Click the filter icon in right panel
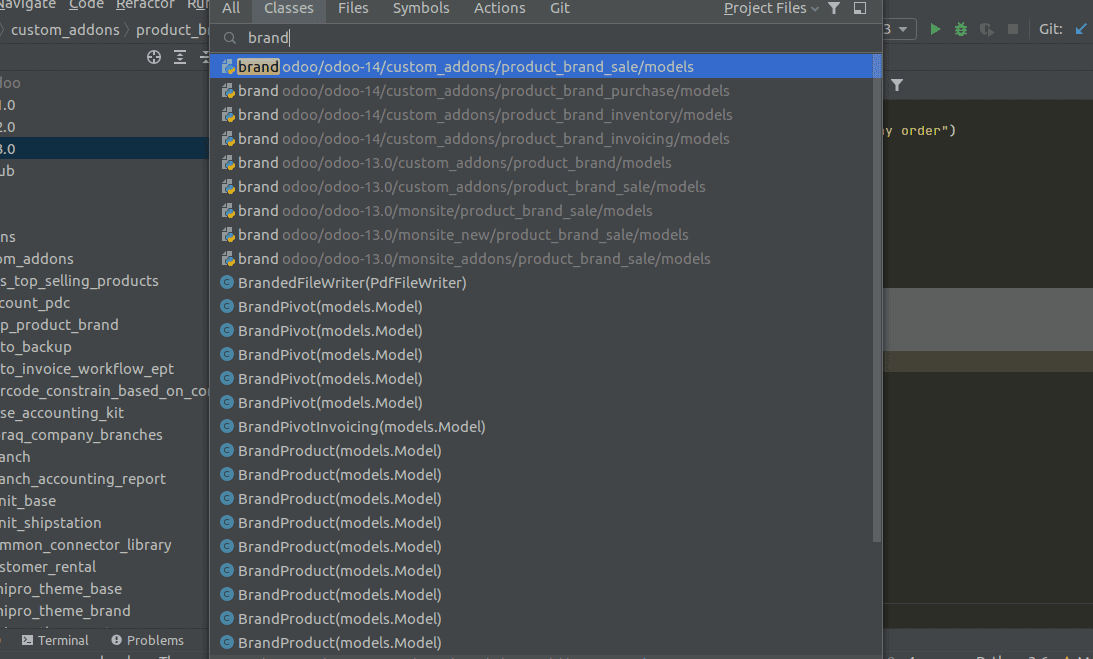The image size is (1093, 659). 897,85
